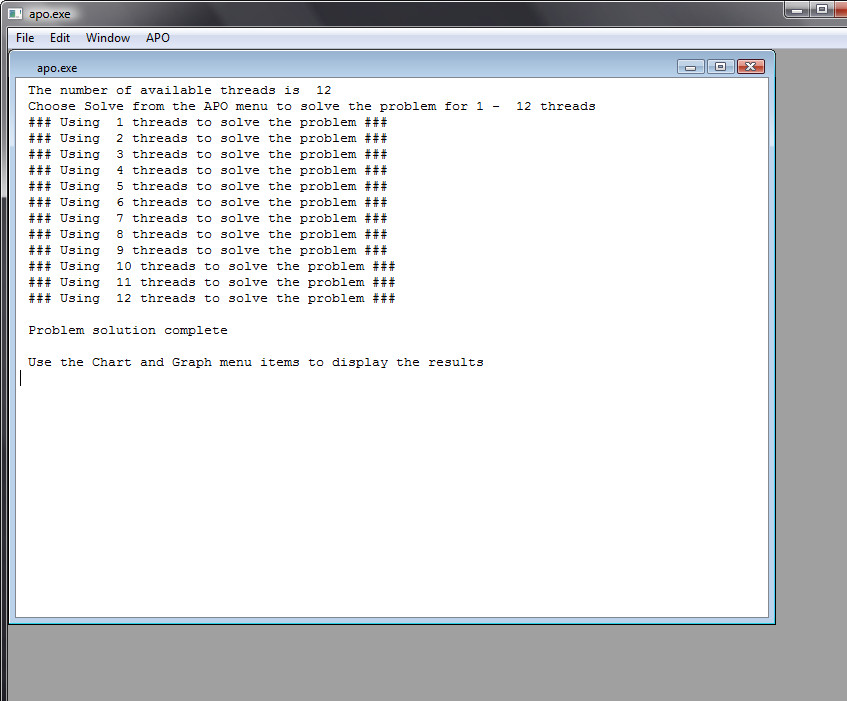Viewport: 847px width, 701px height.
Task: Click the 'Problem solution complete' line
Action: 128,331
